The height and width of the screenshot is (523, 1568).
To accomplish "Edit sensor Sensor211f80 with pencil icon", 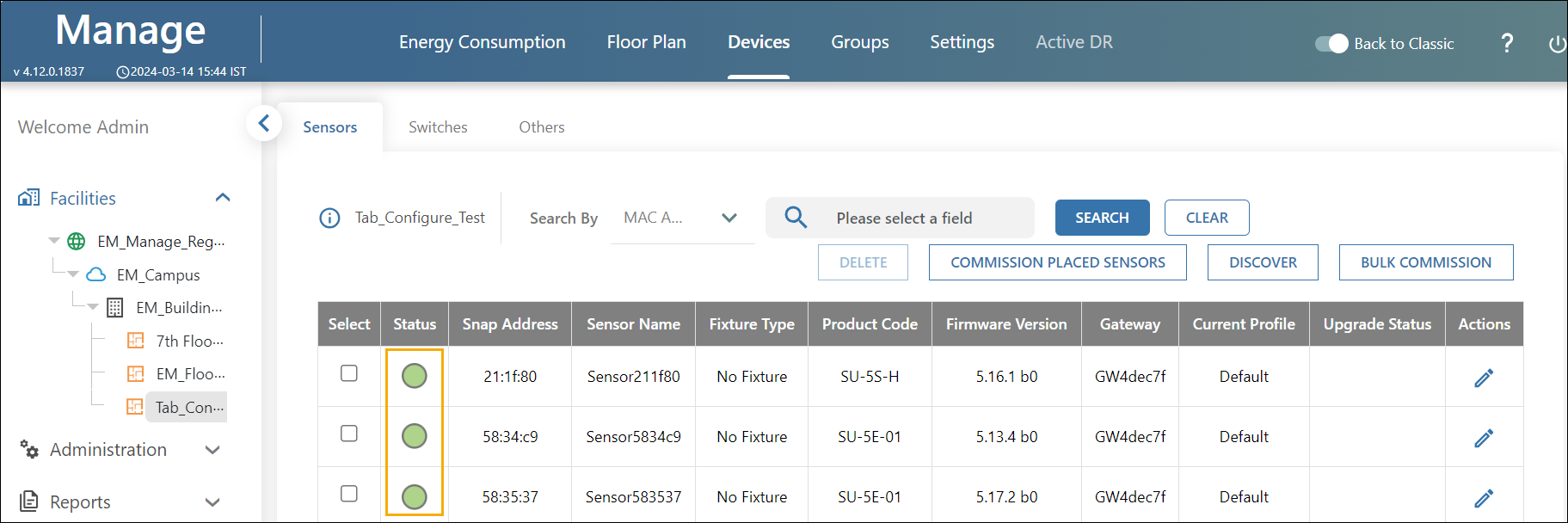I will click(1484, 378).
